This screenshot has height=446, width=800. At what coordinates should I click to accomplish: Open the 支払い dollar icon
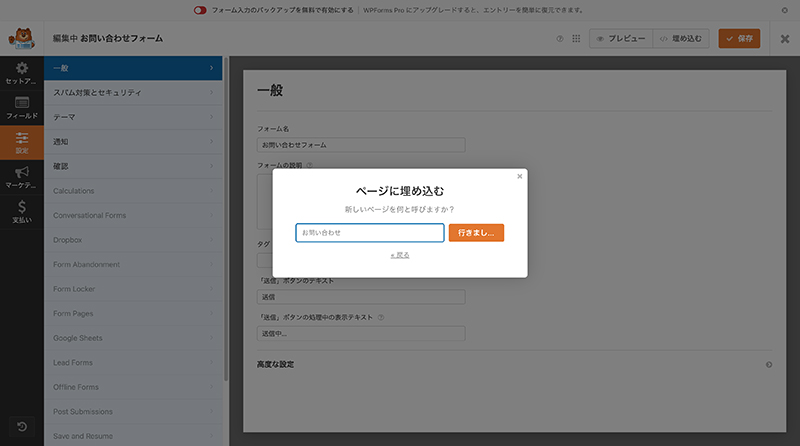coord(21,211)
